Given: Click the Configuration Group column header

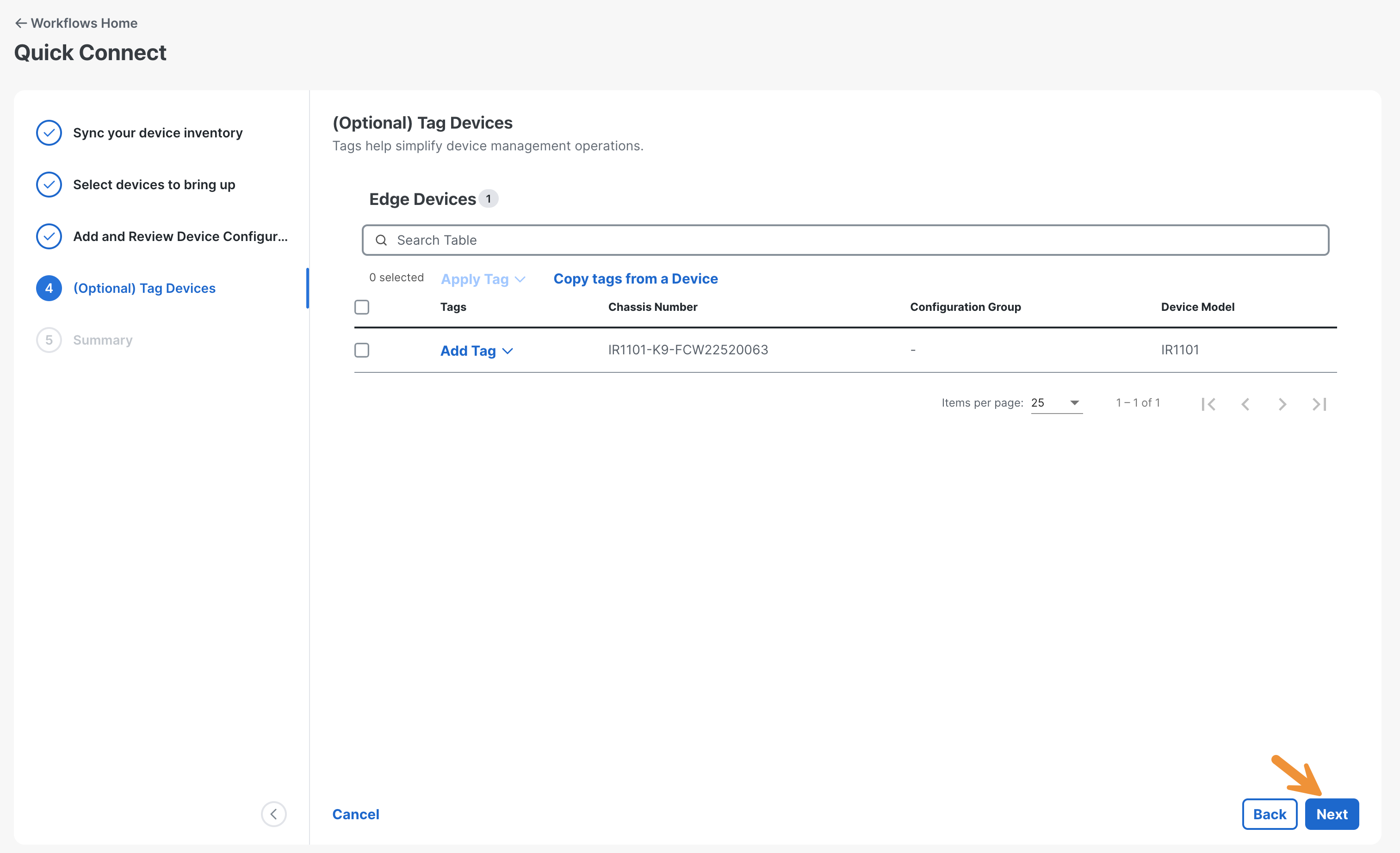Looking at the screenshot, I should 966,307.
